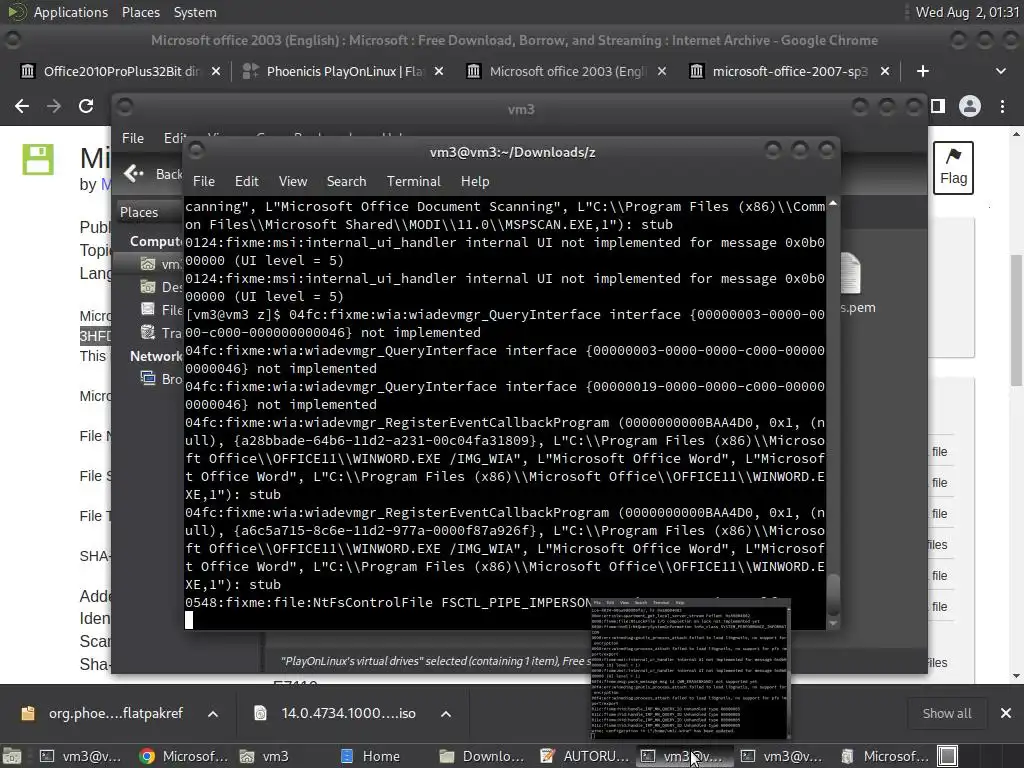Image resolution: width=1024 pixels, height=768 pixels.
Task: Click Show all downloads button
Action: point(946,713)
